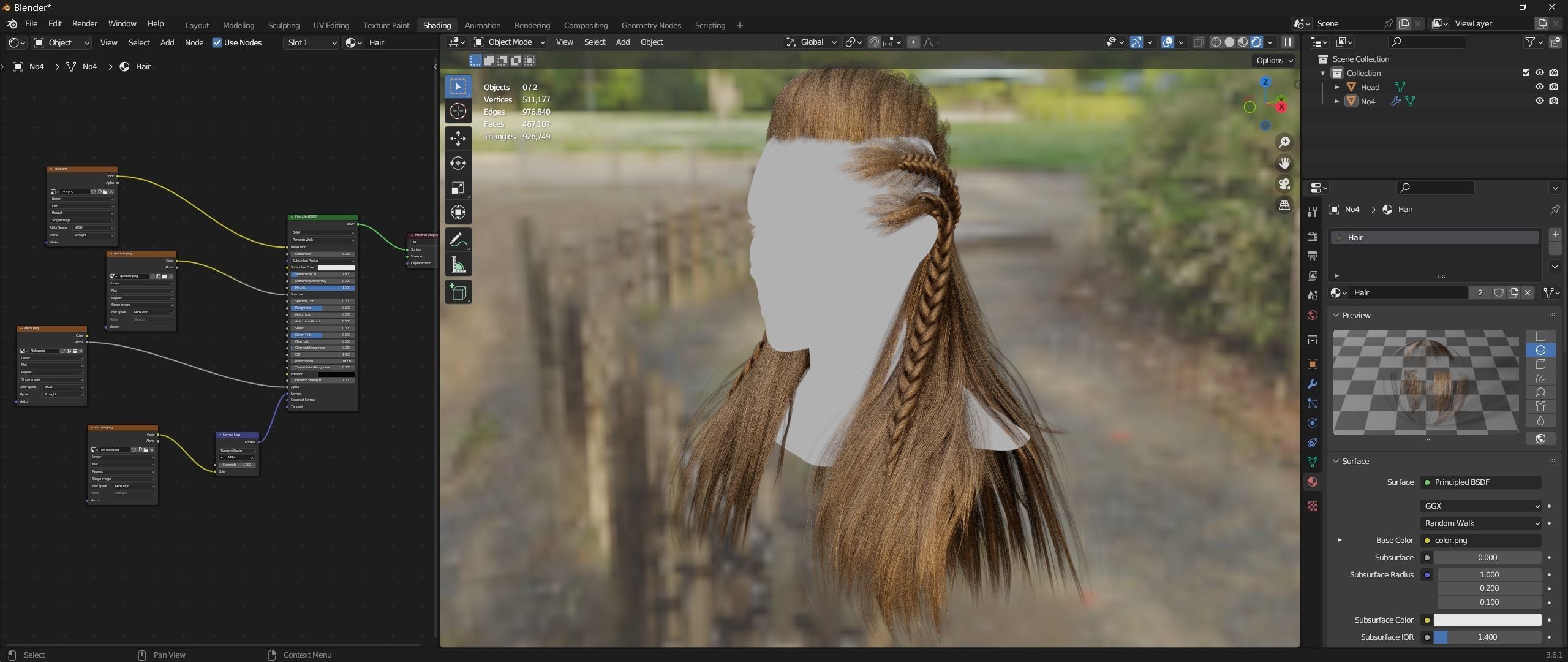
Task: Open the Texture properties checker tab
Action: [x=1312, y=506]
